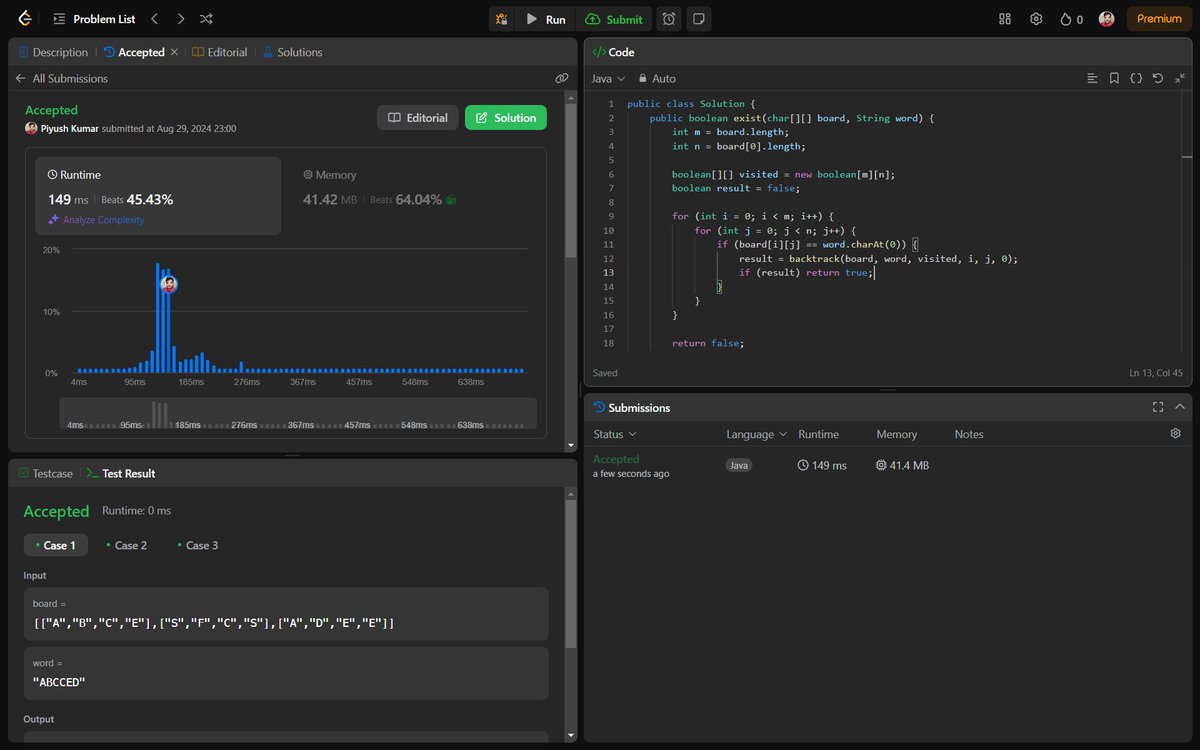Copy submission link icon
The height and width of the screenshot is (750, 1200).
[562, 78]
